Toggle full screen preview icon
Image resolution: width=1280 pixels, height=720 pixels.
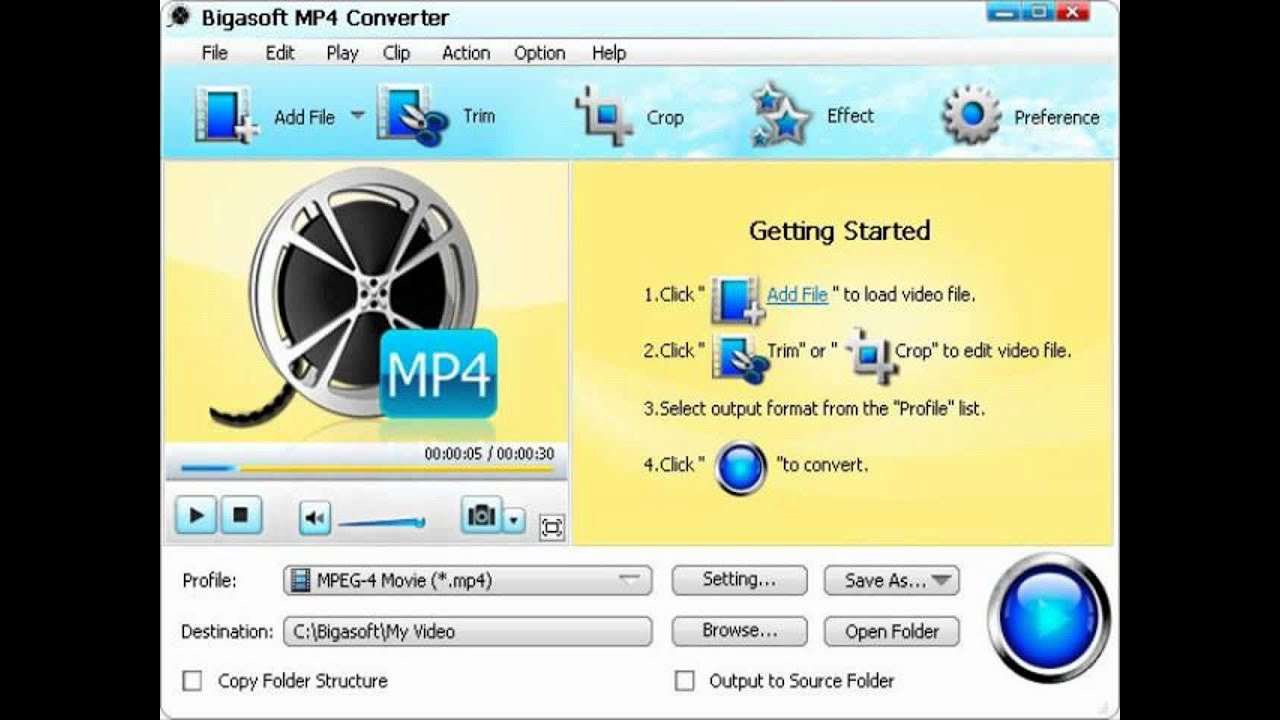[552, 527]
